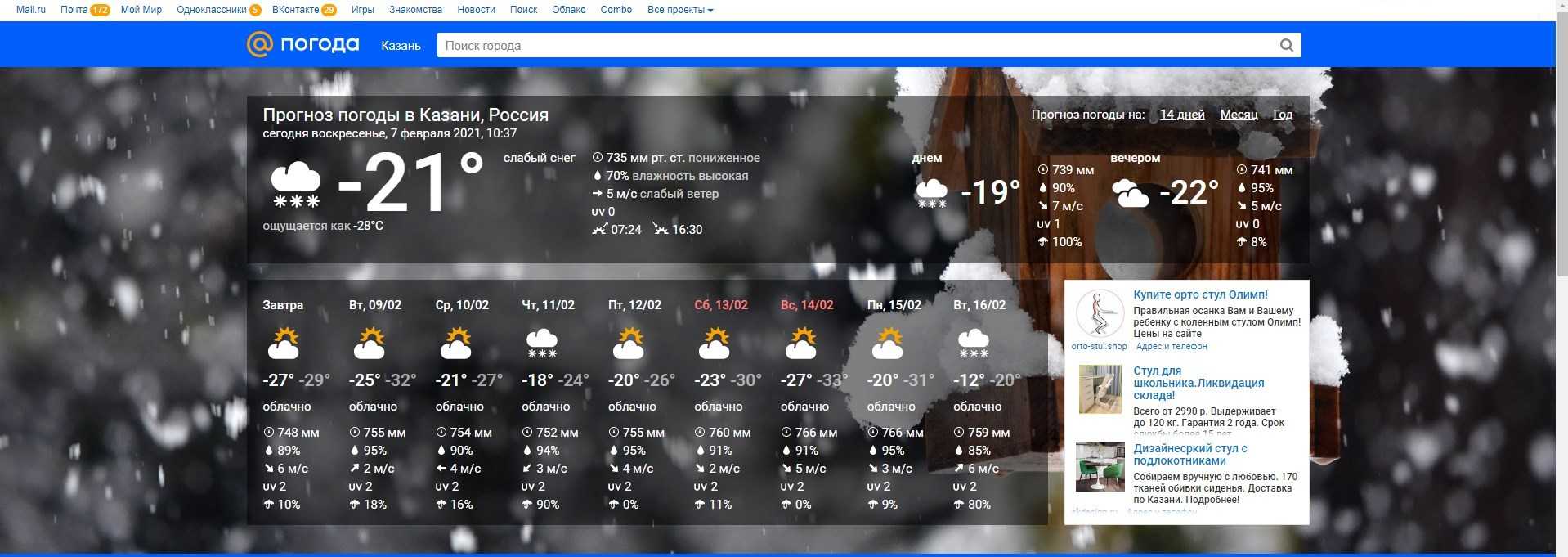
Task: Open ad "Купите орто стул Олимп!"
Action: pyautogui.click(x=1200, y=294)
